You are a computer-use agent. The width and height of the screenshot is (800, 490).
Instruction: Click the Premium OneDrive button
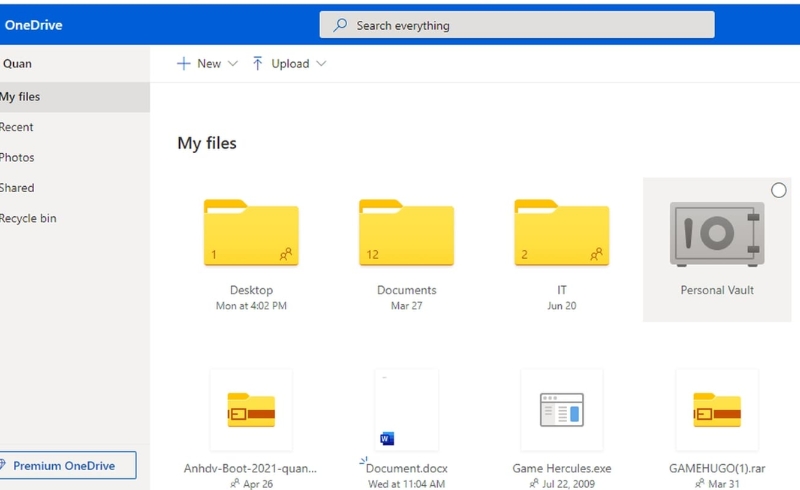click(68, 465)
